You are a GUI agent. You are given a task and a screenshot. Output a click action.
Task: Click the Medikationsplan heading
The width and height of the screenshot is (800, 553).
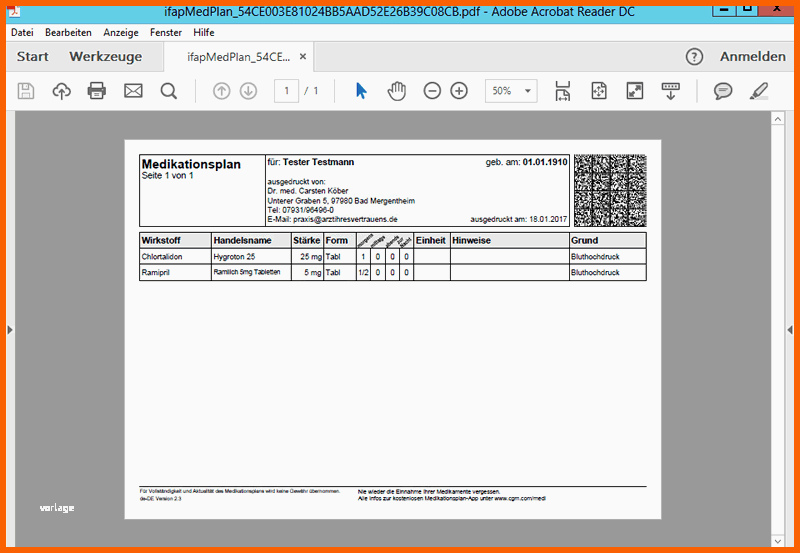tap(191, 164)
